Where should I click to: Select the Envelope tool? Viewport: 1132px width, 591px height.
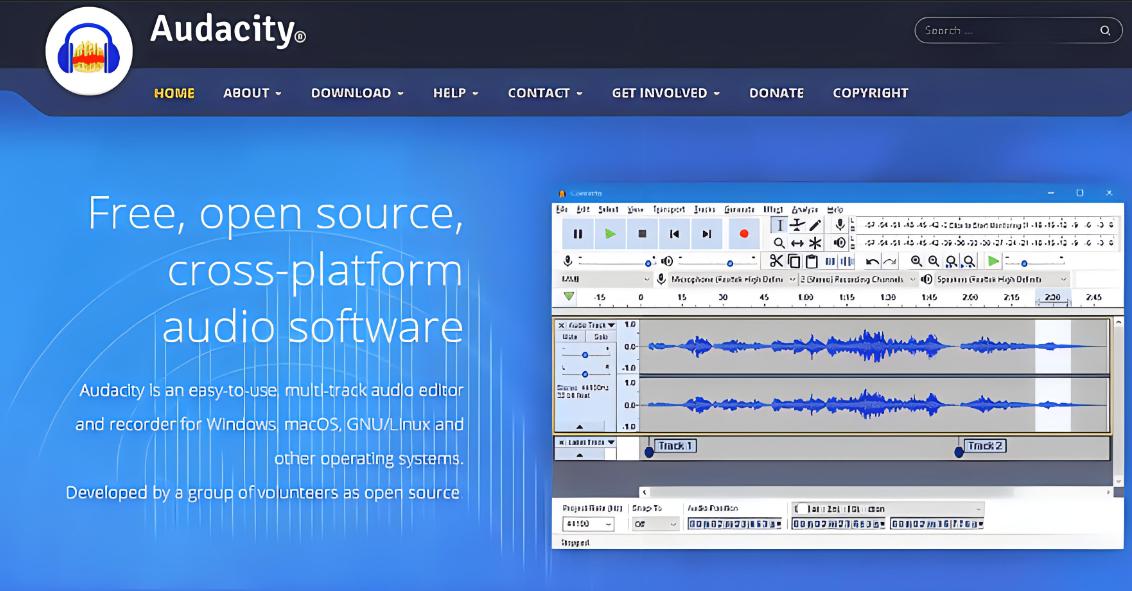click(x=797, y=225)
